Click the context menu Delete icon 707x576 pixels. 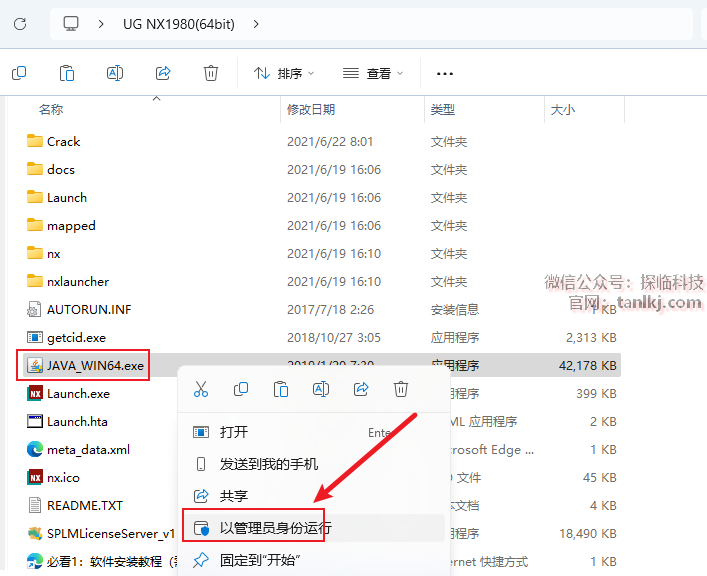point(401,389)
